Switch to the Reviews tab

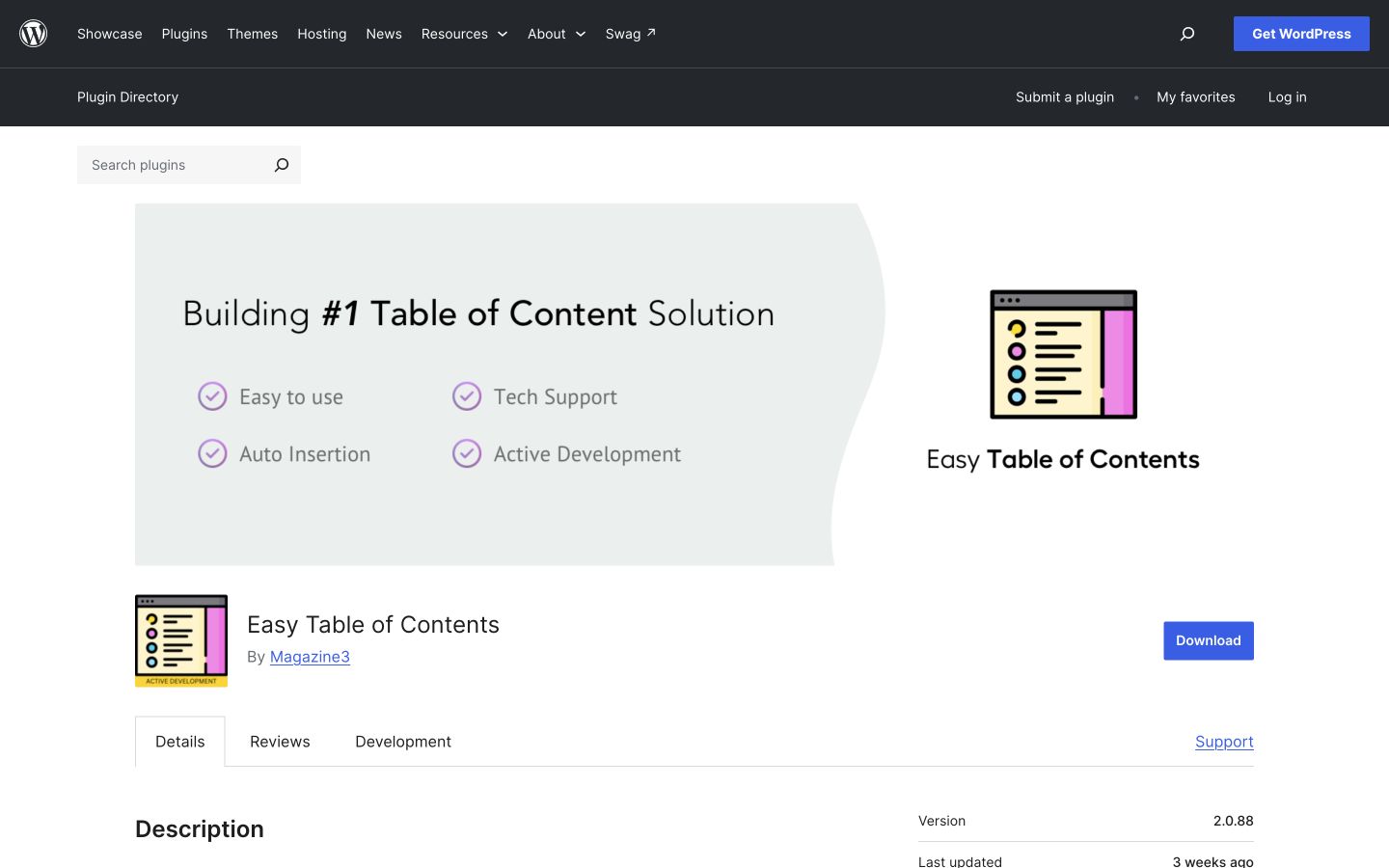tap(280, 742)
